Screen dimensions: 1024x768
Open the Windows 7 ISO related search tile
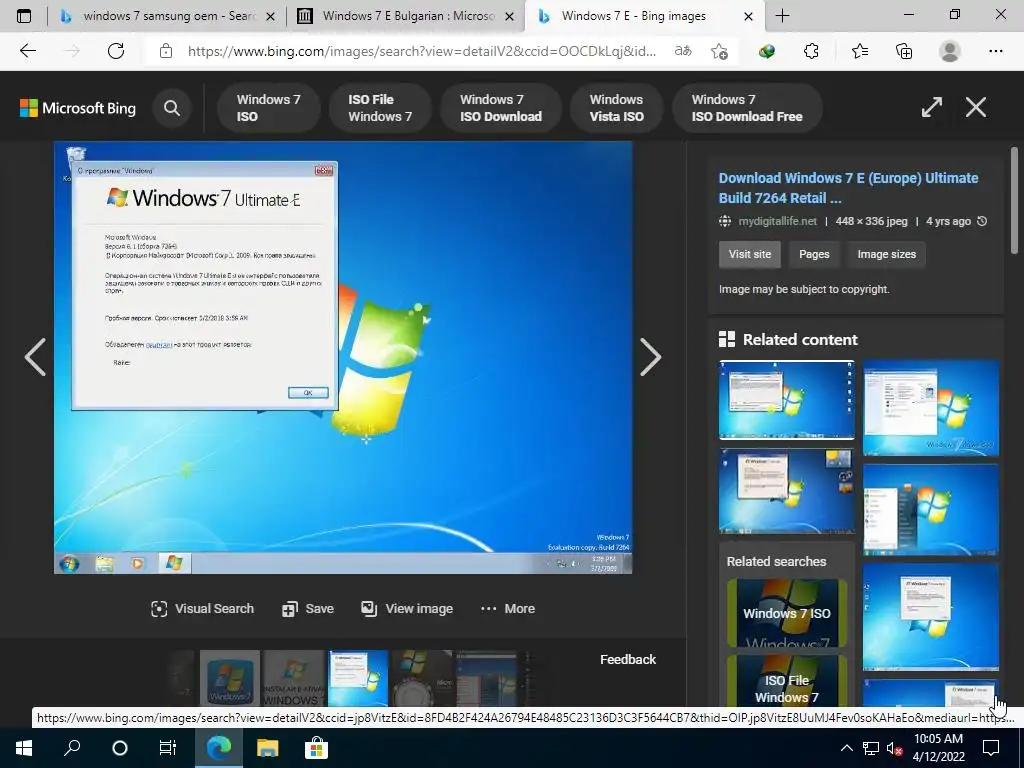786,613
